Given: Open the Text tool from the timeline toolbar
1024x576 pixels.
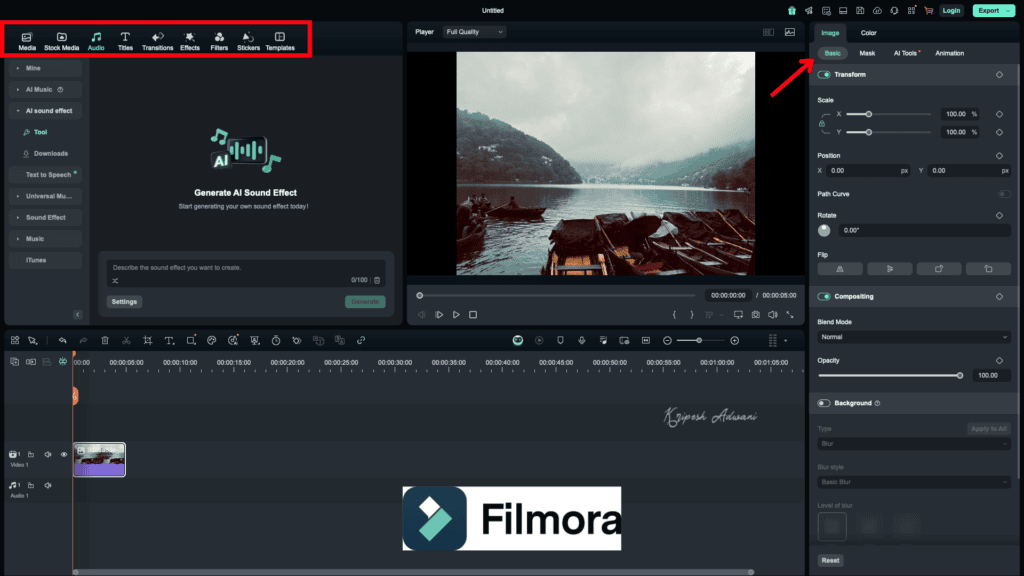Looking at the screenshot, I should click(x=167, y=340).
